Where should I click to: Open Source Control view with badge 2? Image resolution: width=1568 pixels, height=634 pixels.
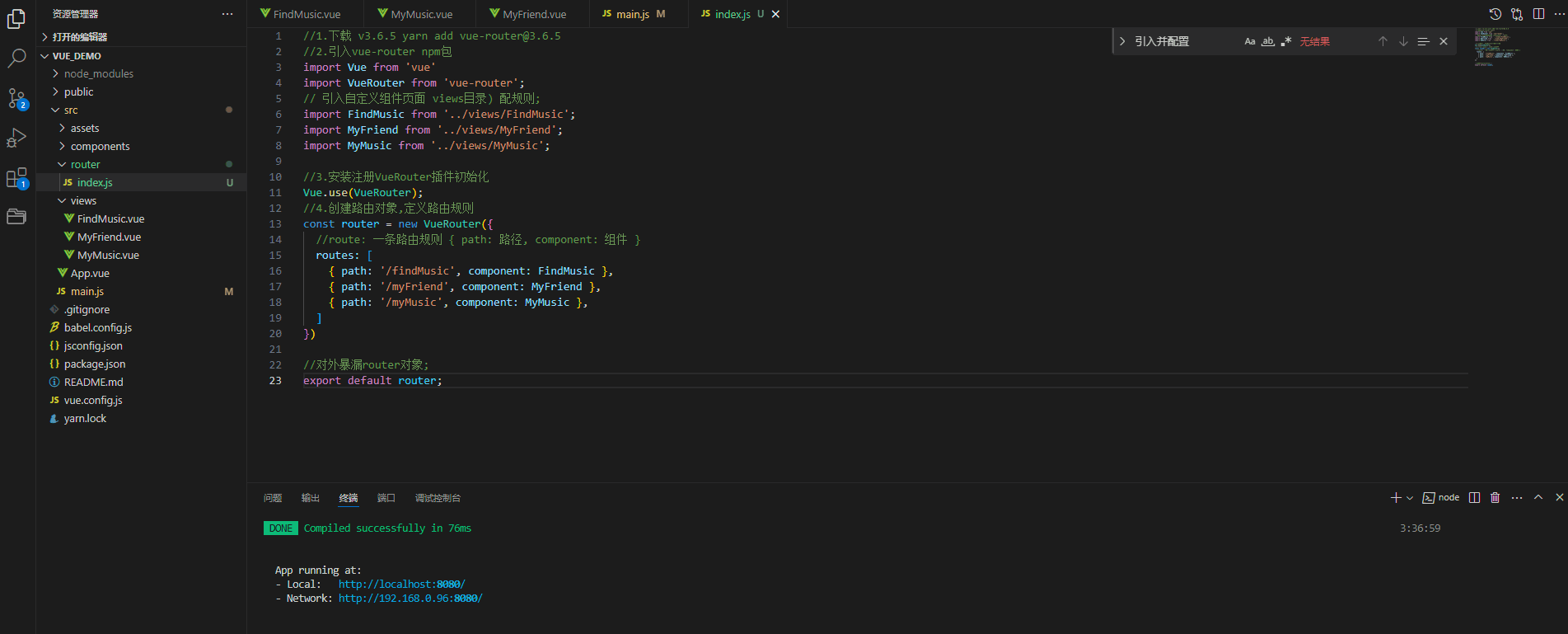[x=16, y=98]
